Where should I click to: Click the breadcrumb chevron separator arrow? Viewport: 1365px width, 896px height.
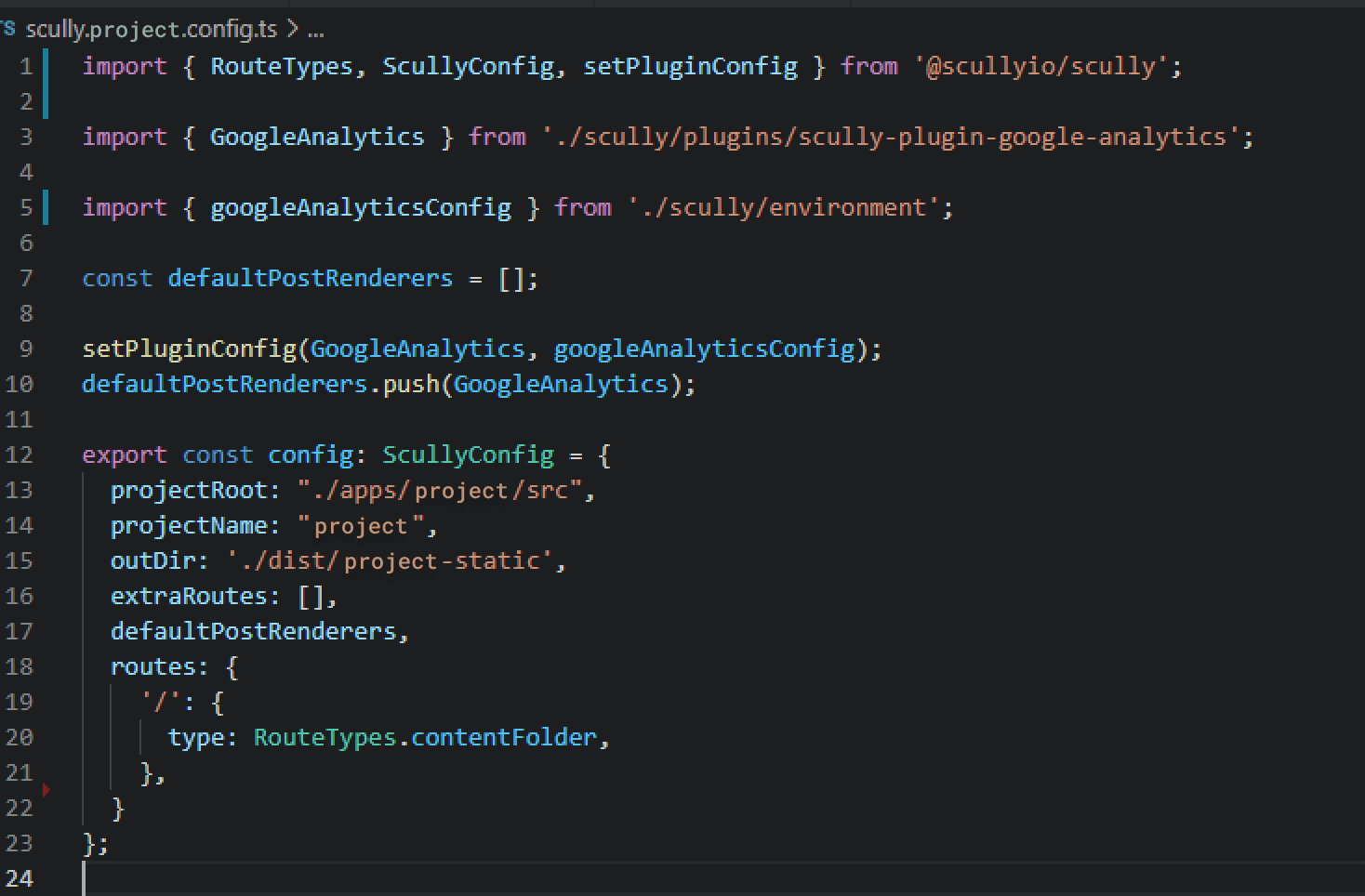(292, 30)
